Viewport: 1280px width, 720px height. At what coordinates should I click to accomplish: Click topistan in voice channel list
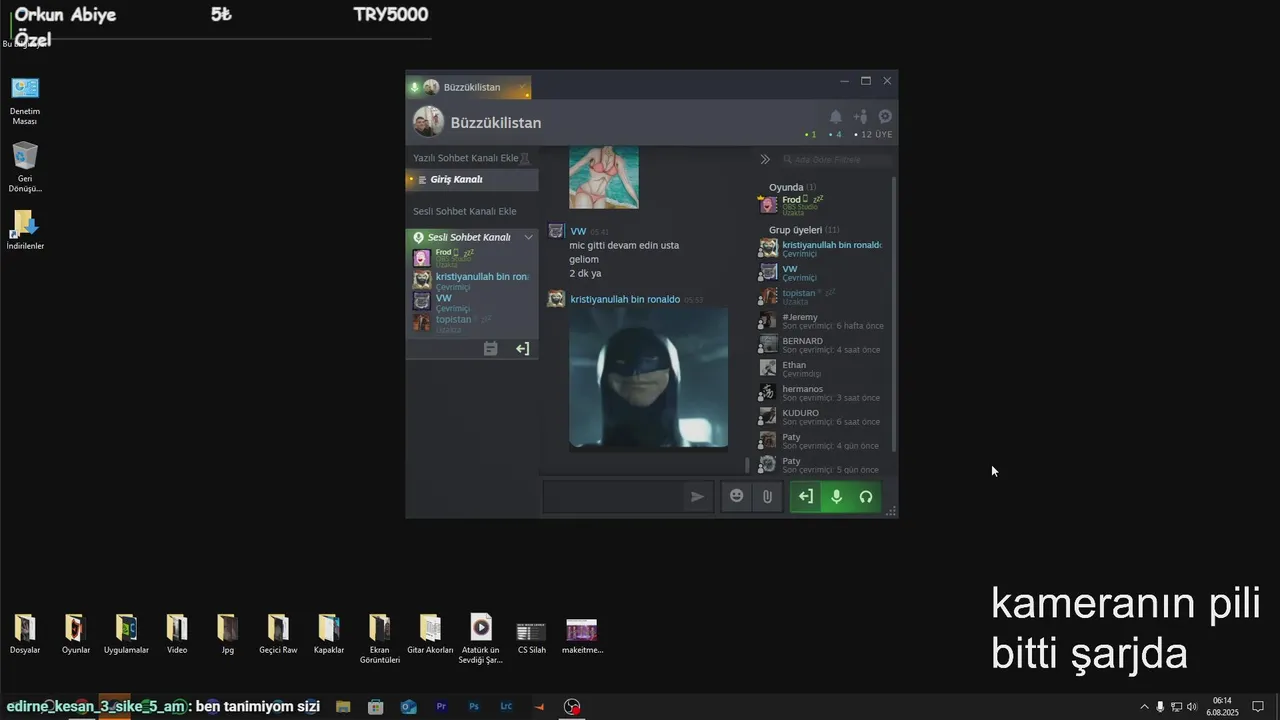tap(472, 323)
